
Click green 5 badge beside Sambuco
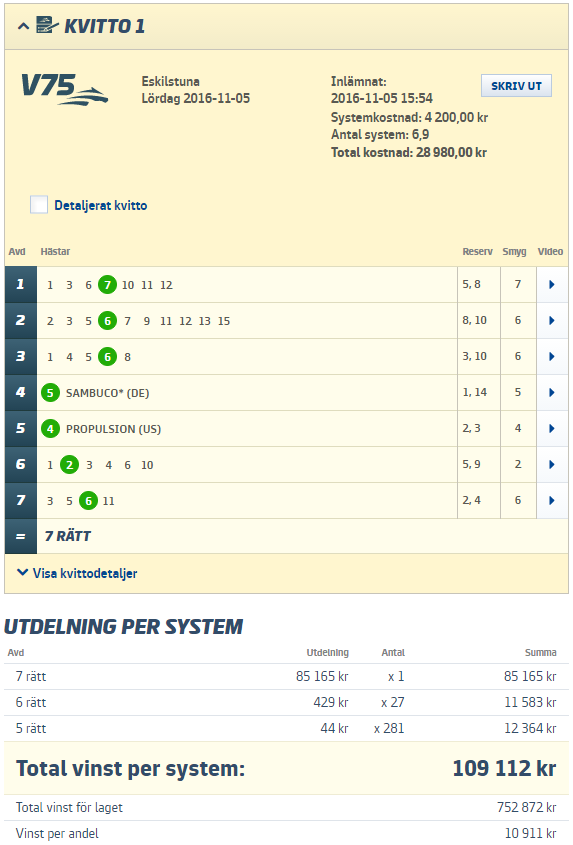tap(50, 393)
